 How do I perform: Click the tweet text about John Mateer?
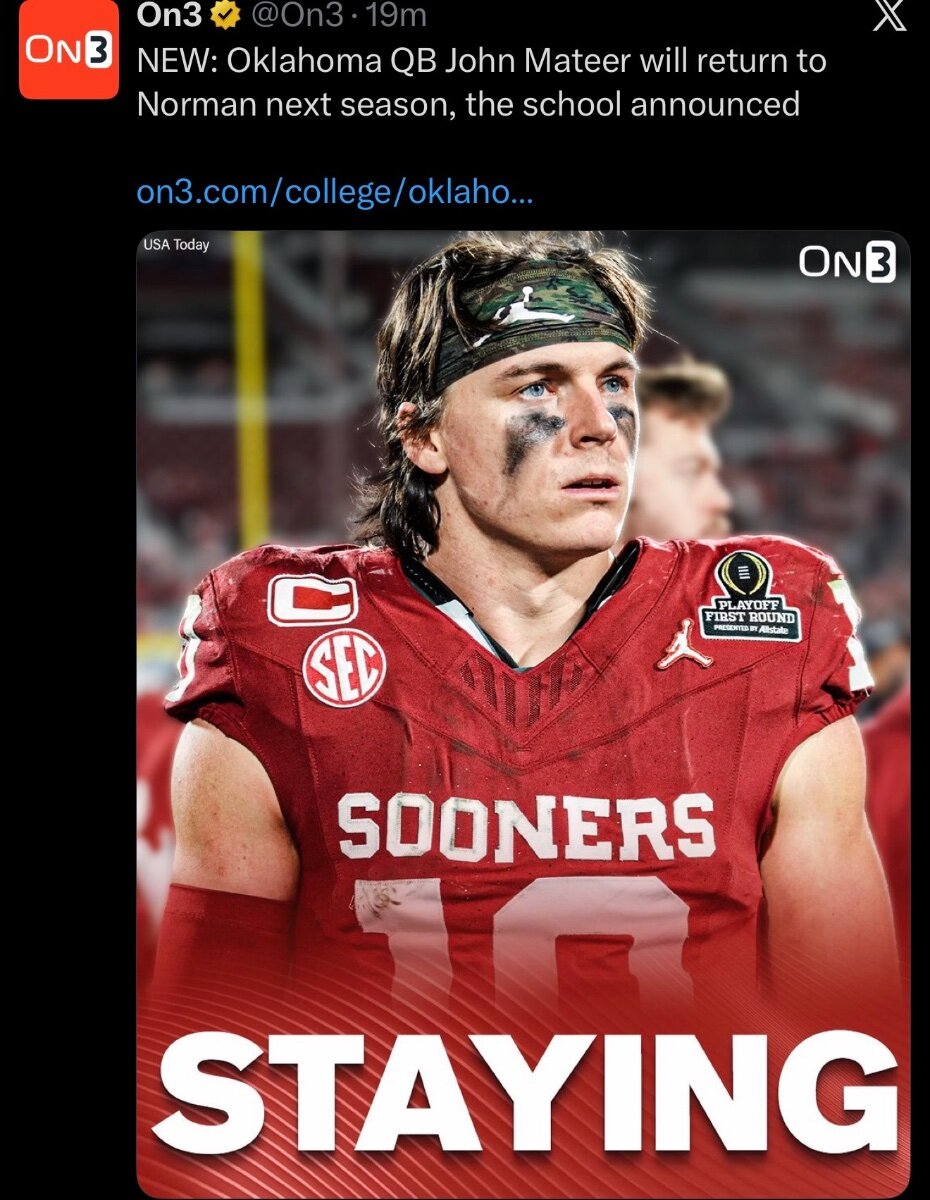coord(480,82)
